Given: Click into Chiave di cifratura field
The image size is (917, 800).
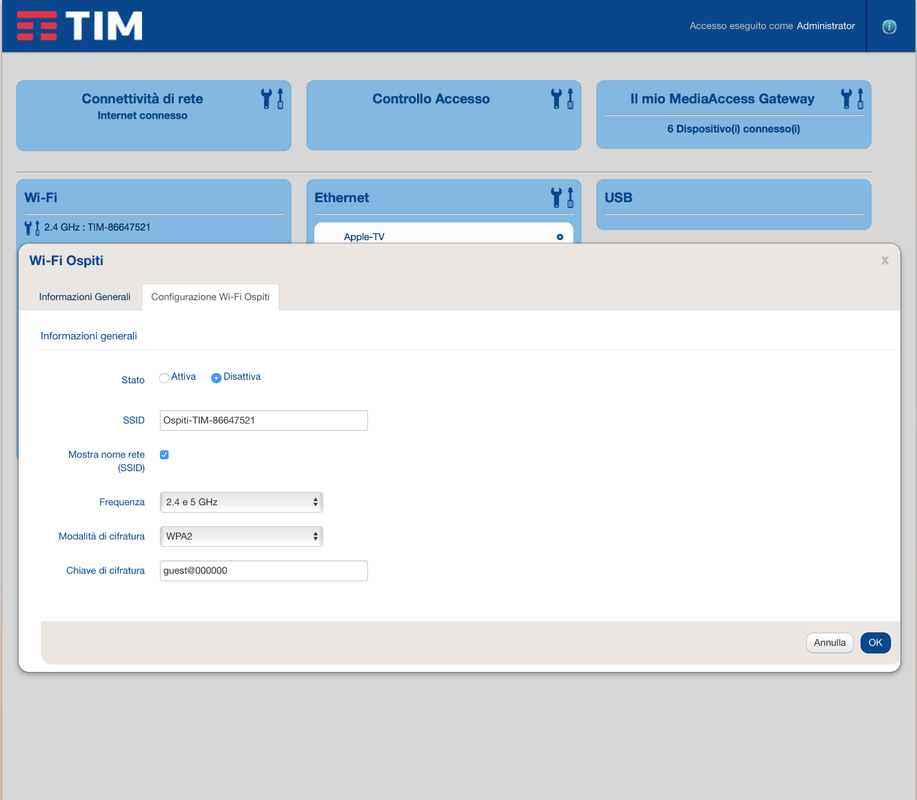Looking at the screenshot, I should [264, 571].
